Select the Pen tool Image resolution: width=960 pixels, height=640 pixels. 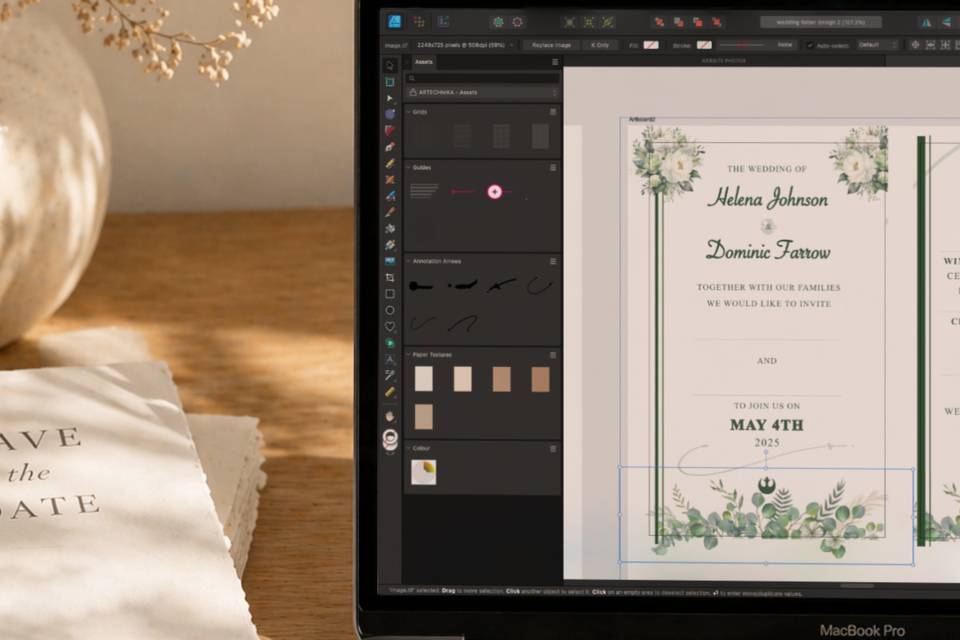click(390, 147)
